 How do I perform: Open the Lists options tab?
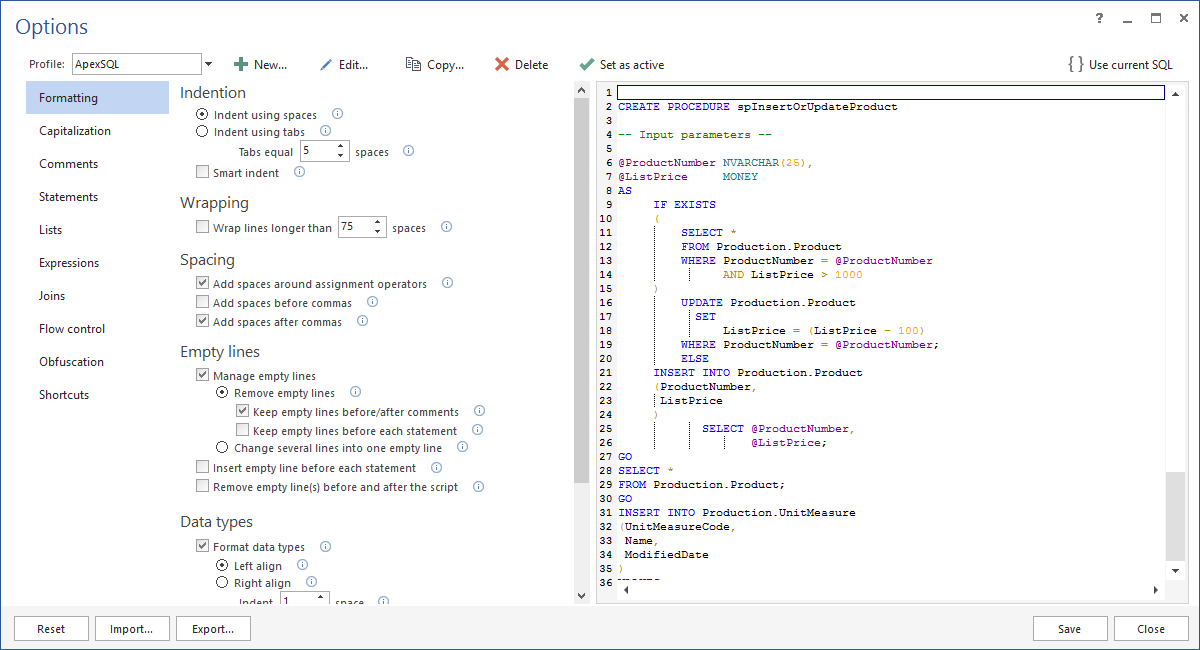point(97,230)
